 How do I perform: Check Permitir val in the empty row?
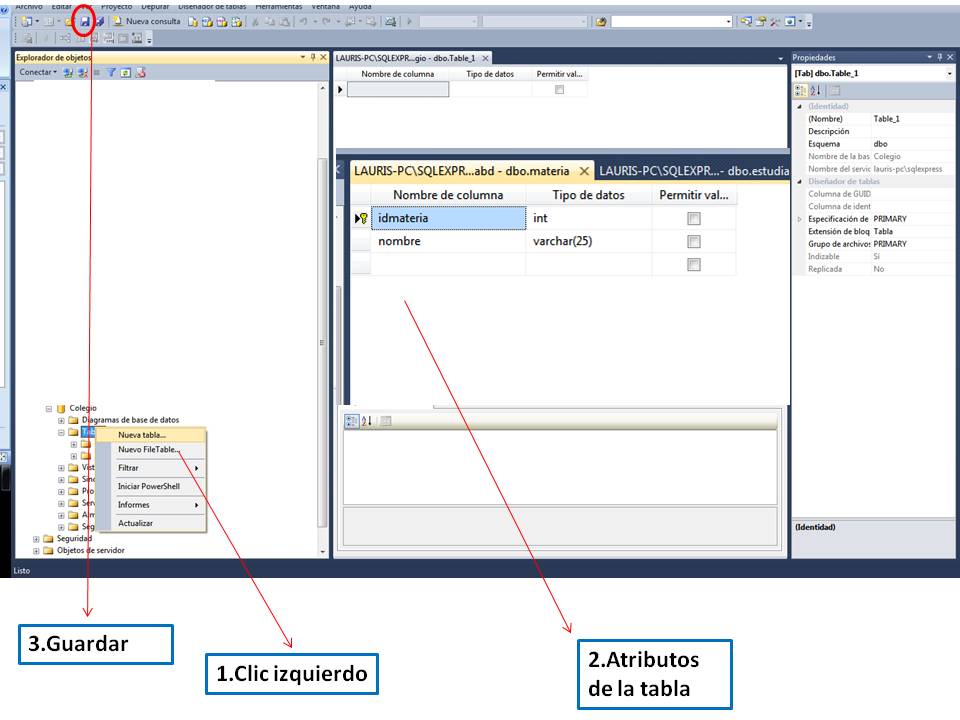coord(693,262)
